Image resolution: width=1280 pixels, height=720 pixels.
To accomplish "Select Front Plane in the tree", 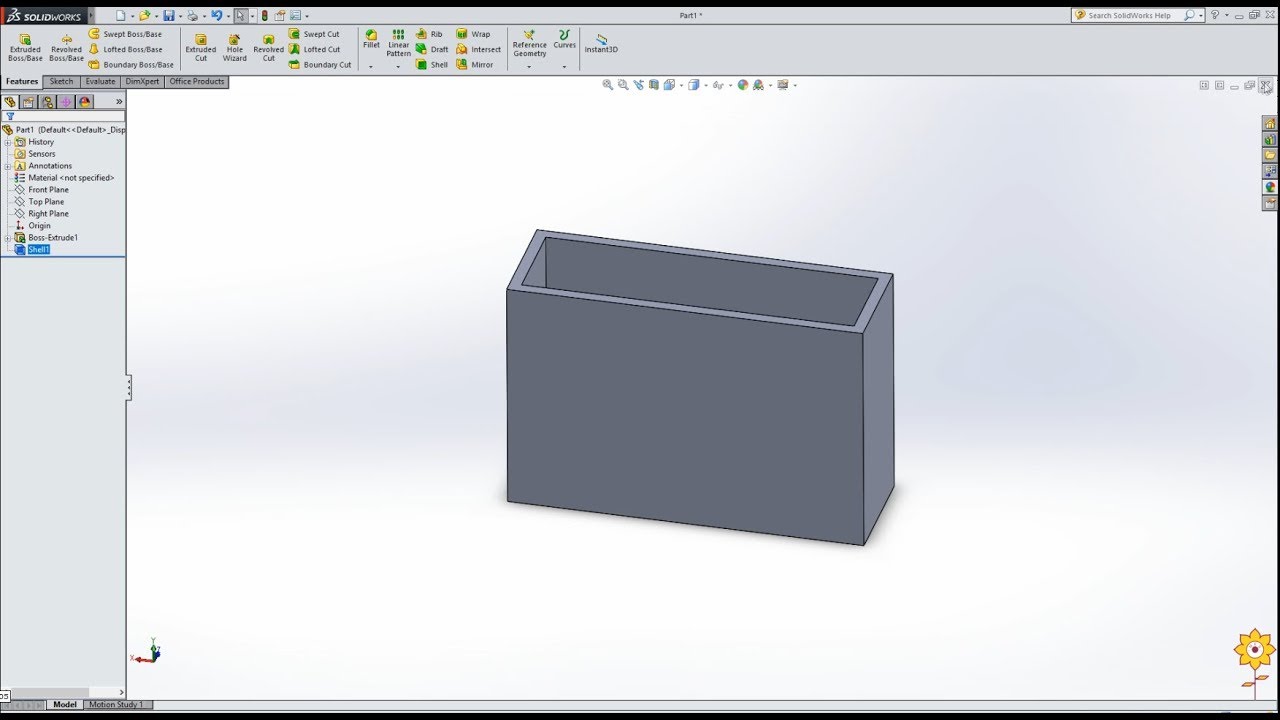I will [48, 190].
